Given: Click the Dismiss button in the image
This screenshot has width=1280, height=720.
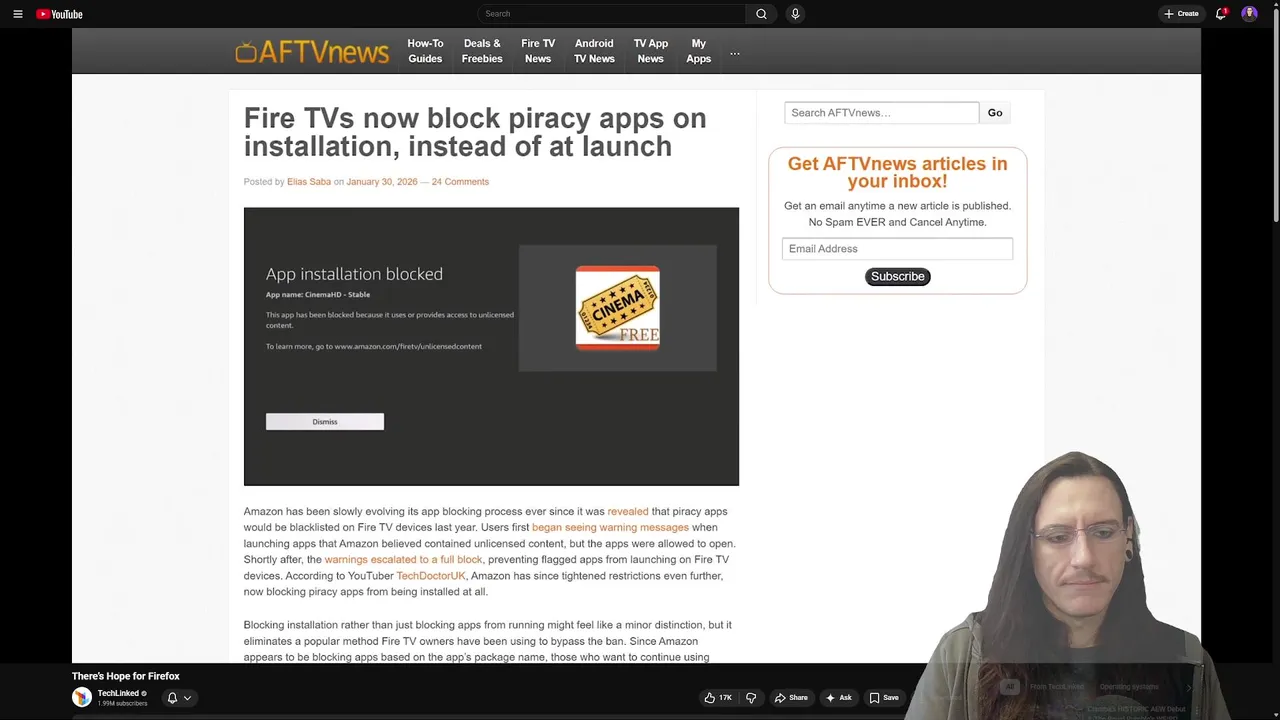Looking at the screenshot, I should [325, 422].
